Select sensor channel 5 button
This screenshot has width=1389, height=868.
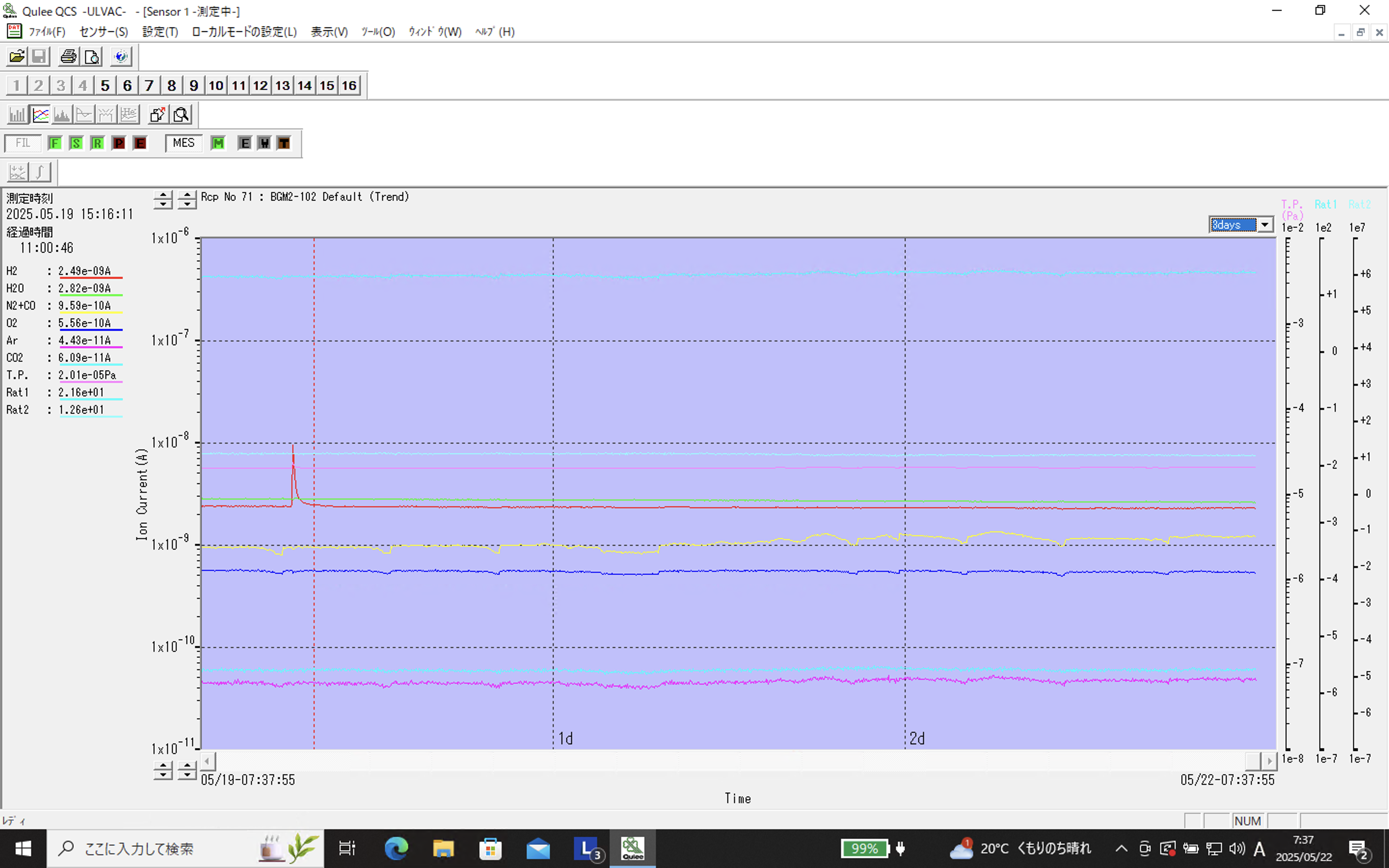105,85
